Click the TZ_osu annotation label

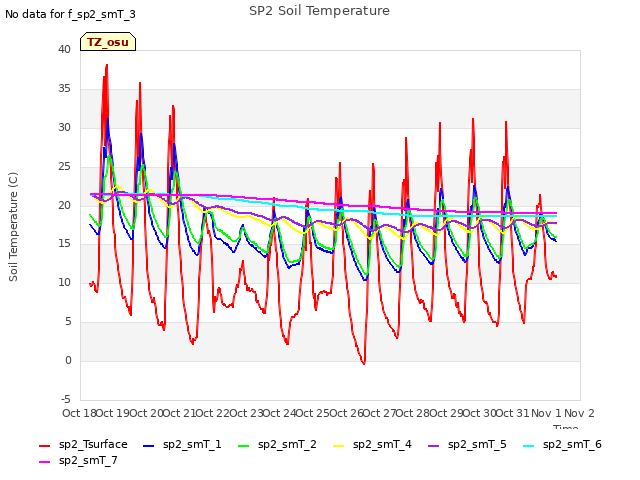[x=108, y=42]
